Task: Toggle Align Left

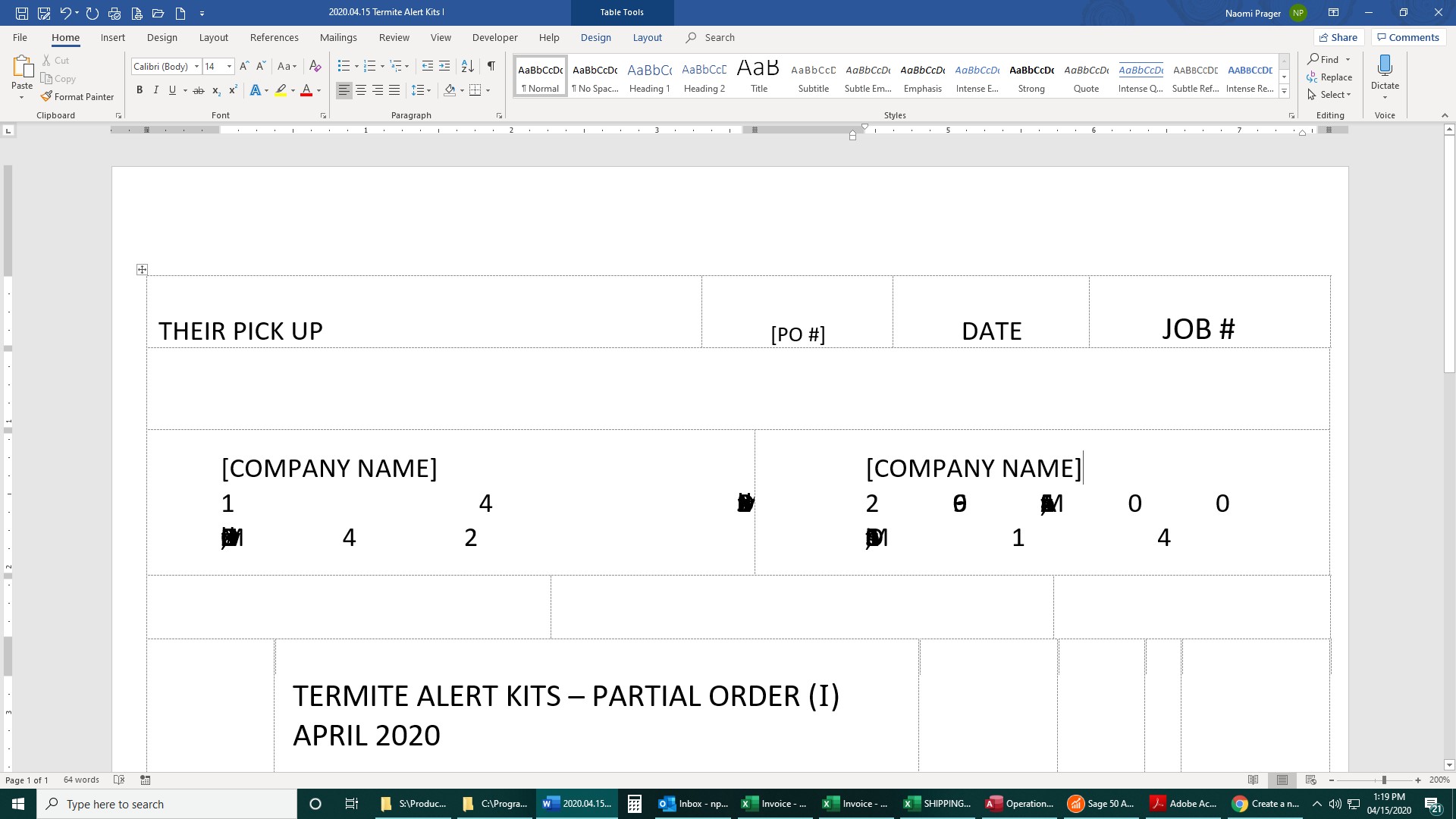Action: tap(344, 90)
